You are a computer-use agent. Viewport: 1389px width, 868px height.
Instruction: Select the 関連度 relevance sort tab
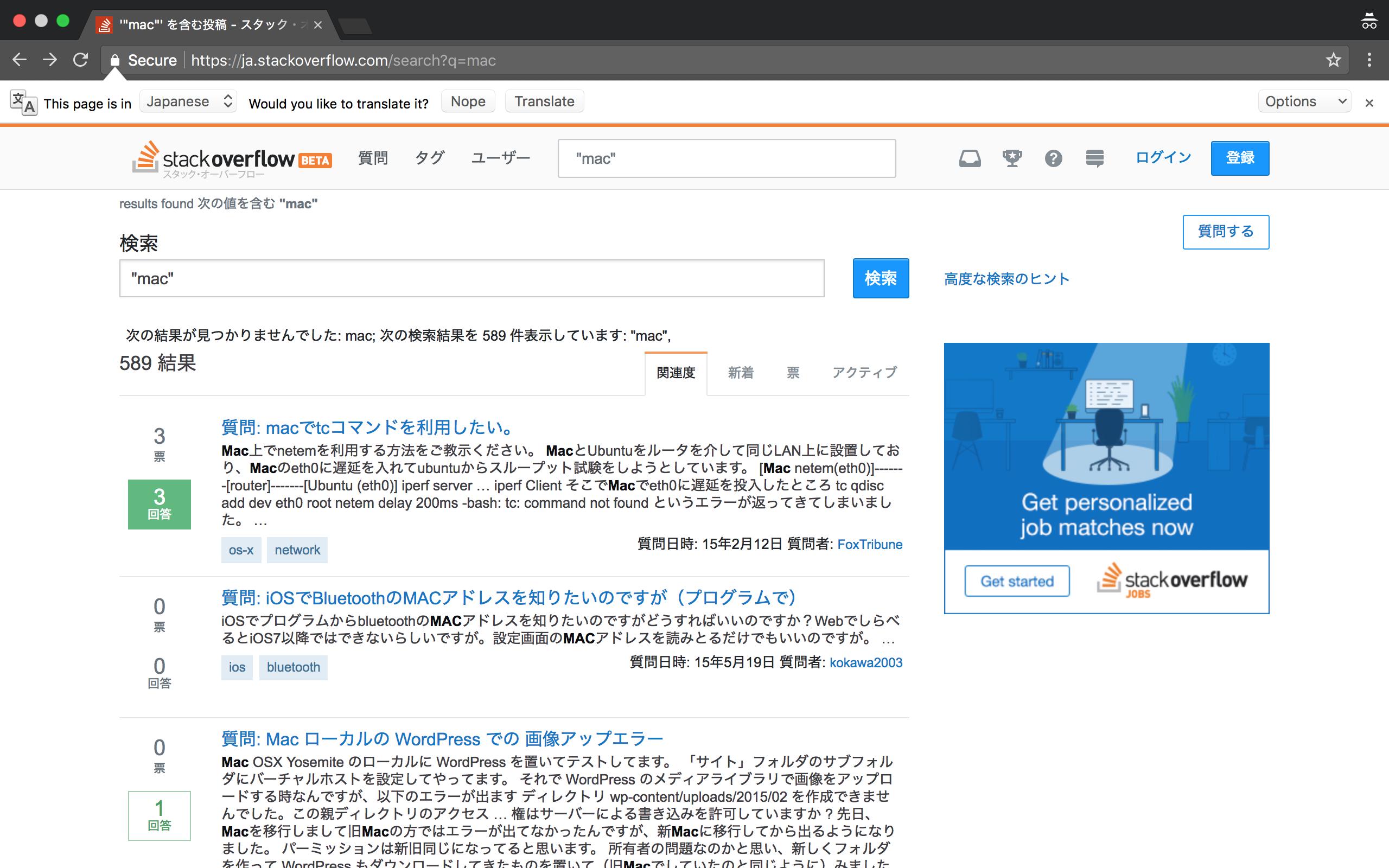coord(675,372)
